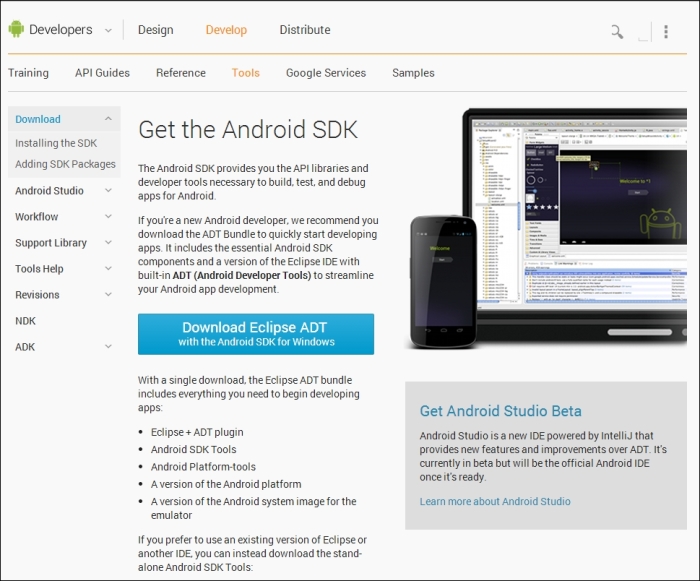Click A version of the Android platform item

coord(226,484)
